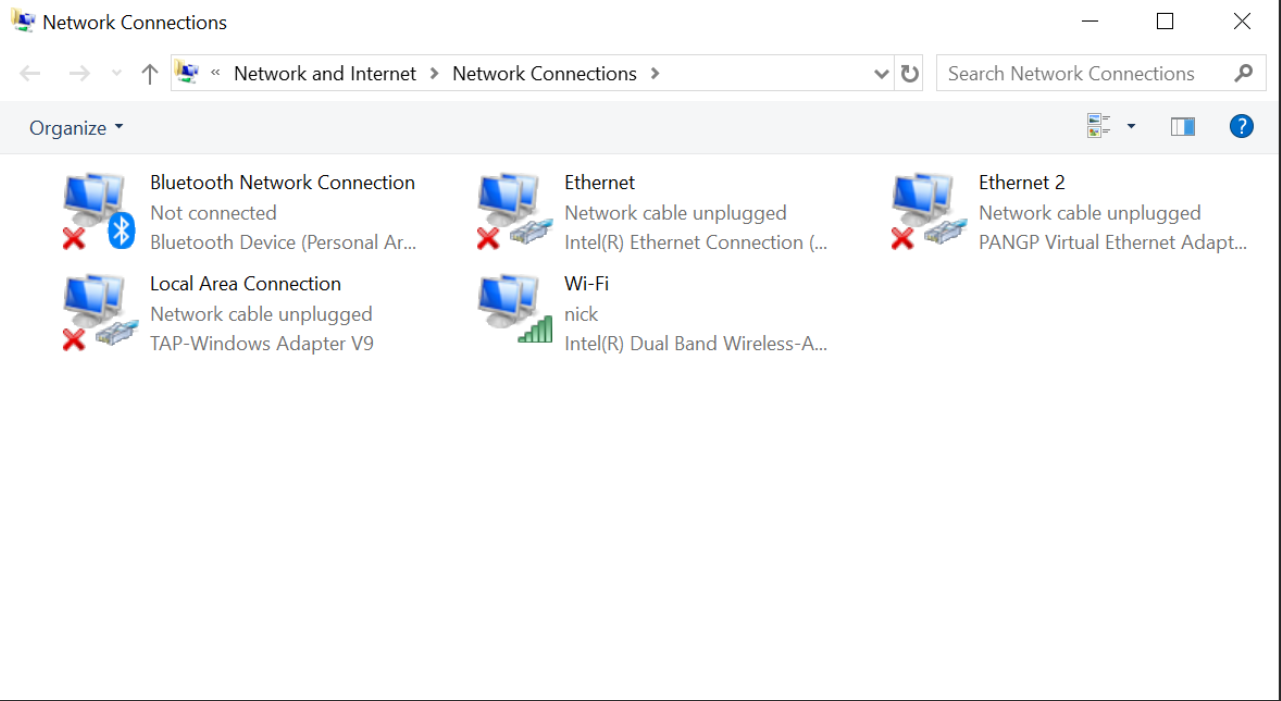Refresh the Network Connections list
1281x701 pixels.
pos(909,74)
